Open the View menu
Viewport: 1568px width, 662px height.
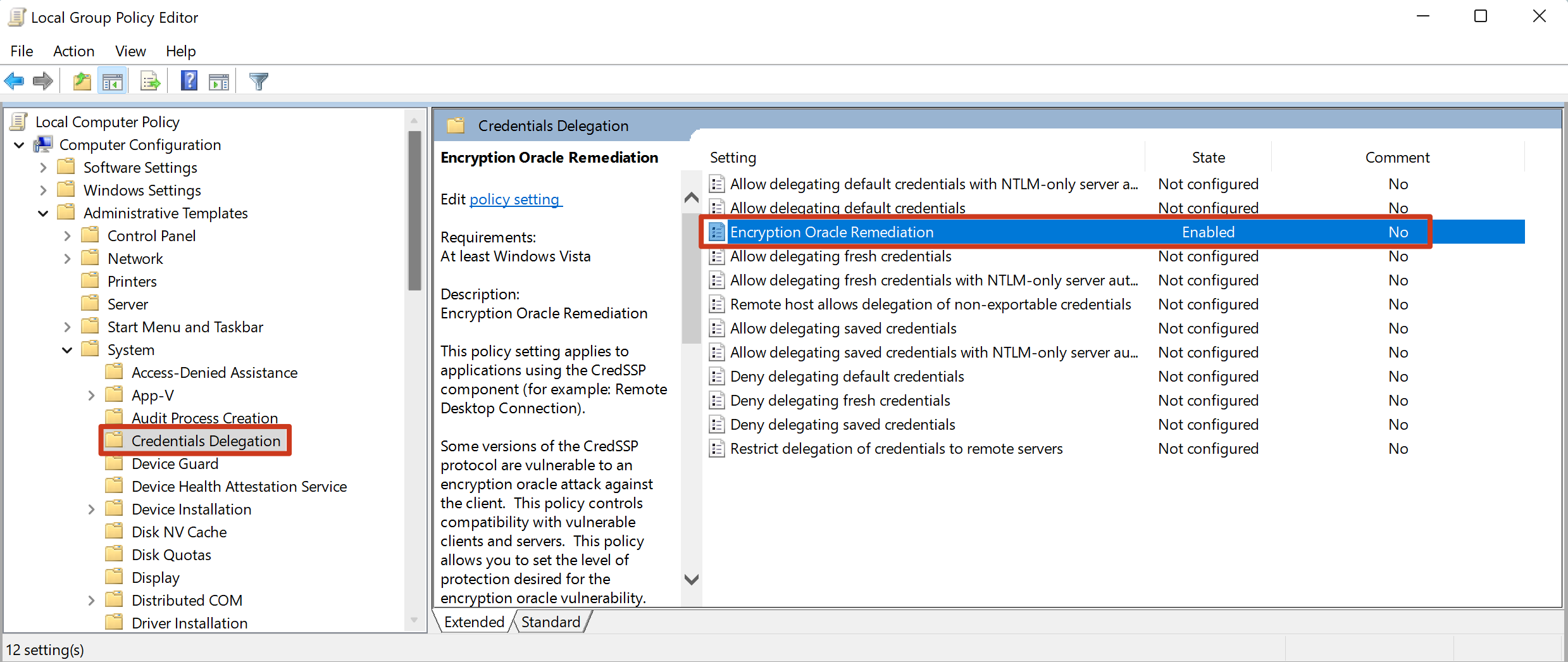tap(130, 51)
